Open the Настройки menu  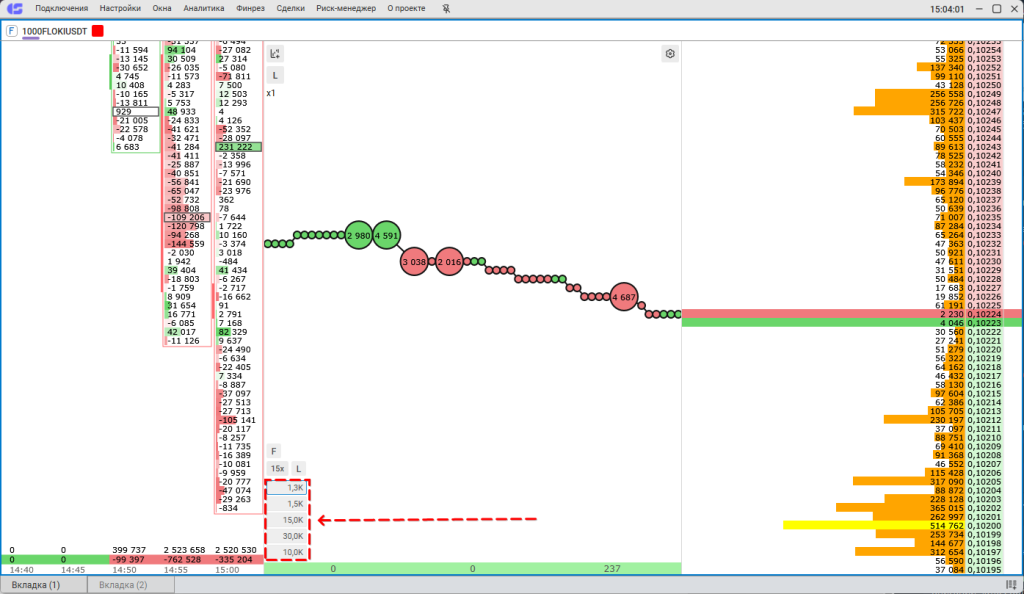coord(120,9)
